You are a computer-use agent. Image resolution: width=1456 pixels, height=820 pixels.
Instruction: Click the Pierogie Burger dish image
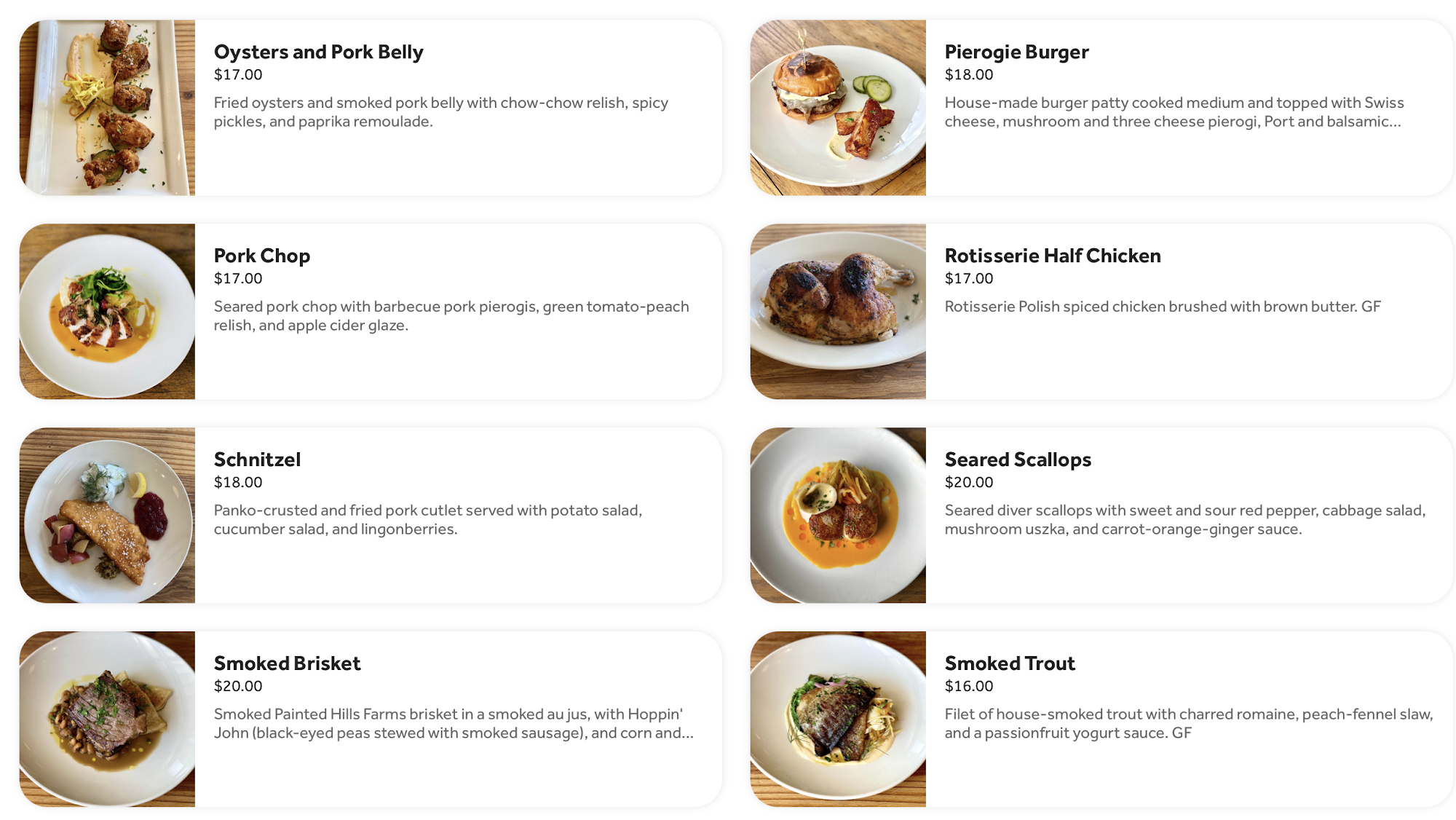838,108
